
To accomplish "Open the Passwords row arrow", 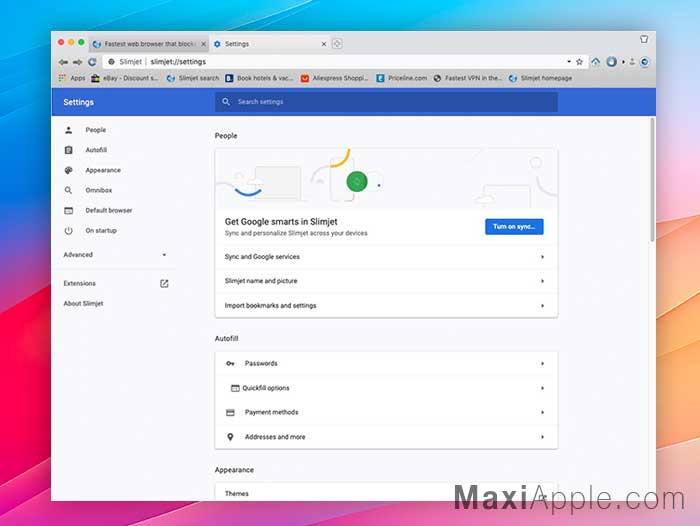I will [x=542, y=363].
